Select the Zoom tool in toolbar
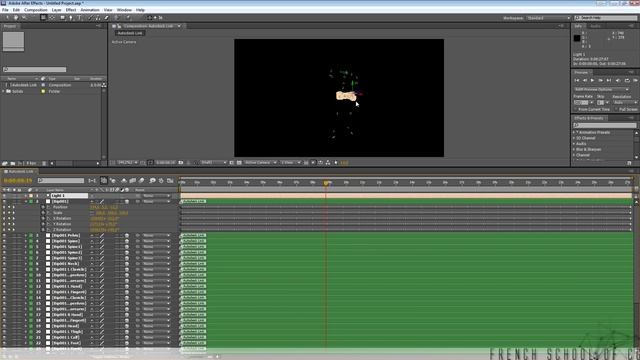The width and height of the screenshot is (640, 360). [24, 18]
